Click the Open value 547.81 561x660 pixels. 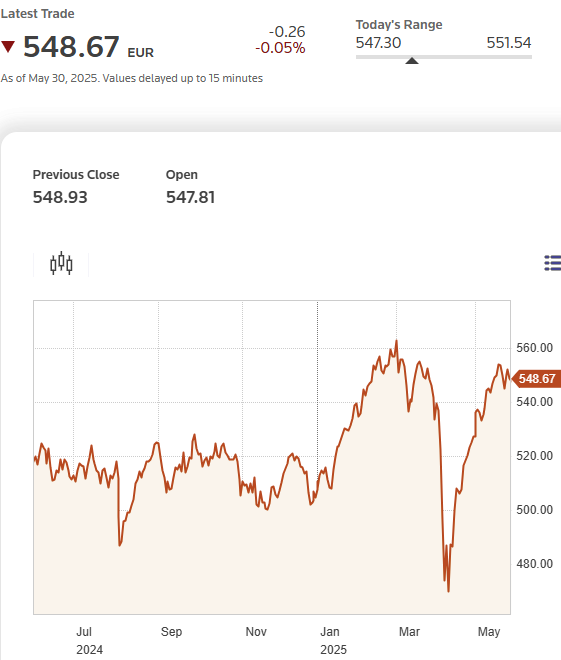point(190,197)
